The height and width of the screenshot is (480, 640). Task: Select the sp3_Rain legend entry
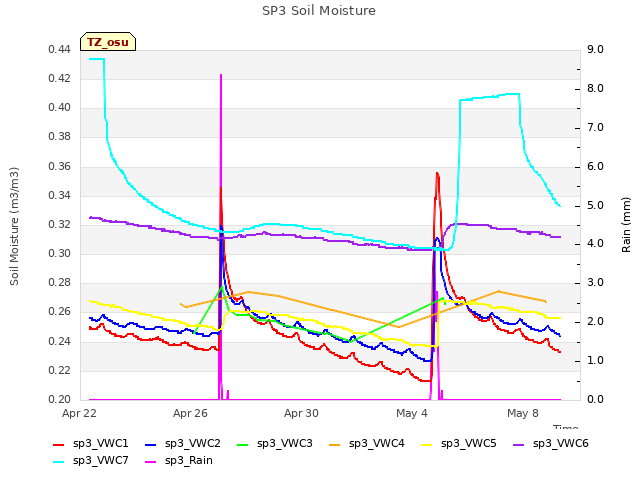click(179, 461)
